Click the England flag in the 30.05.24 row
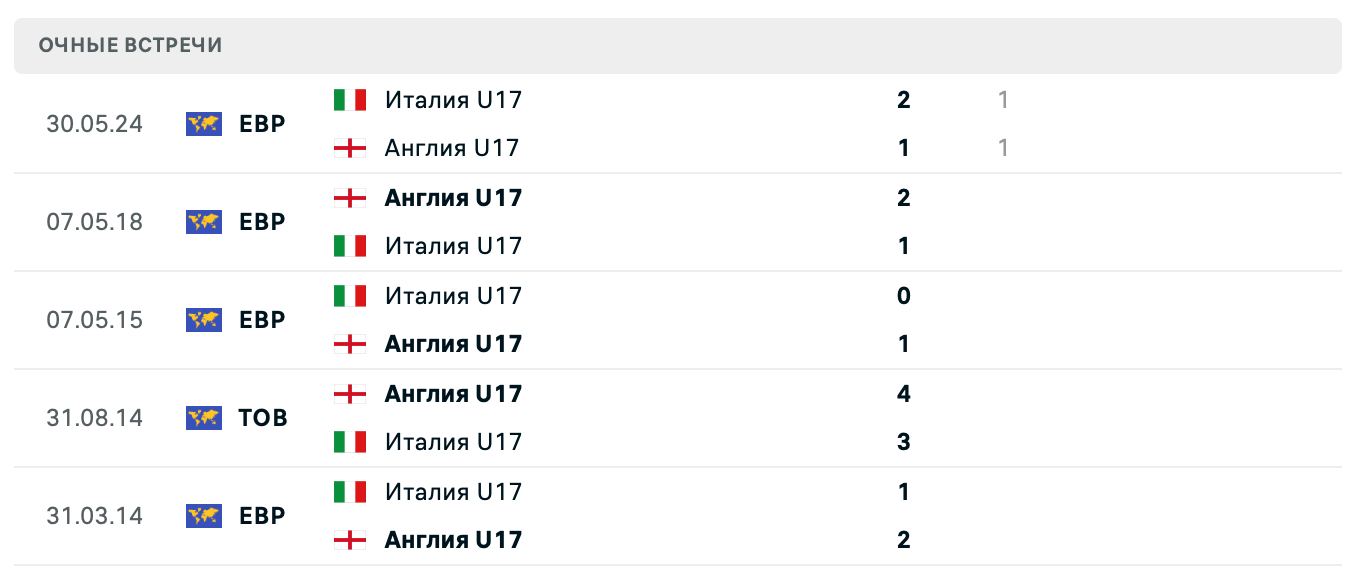 [x=351, y=147]
